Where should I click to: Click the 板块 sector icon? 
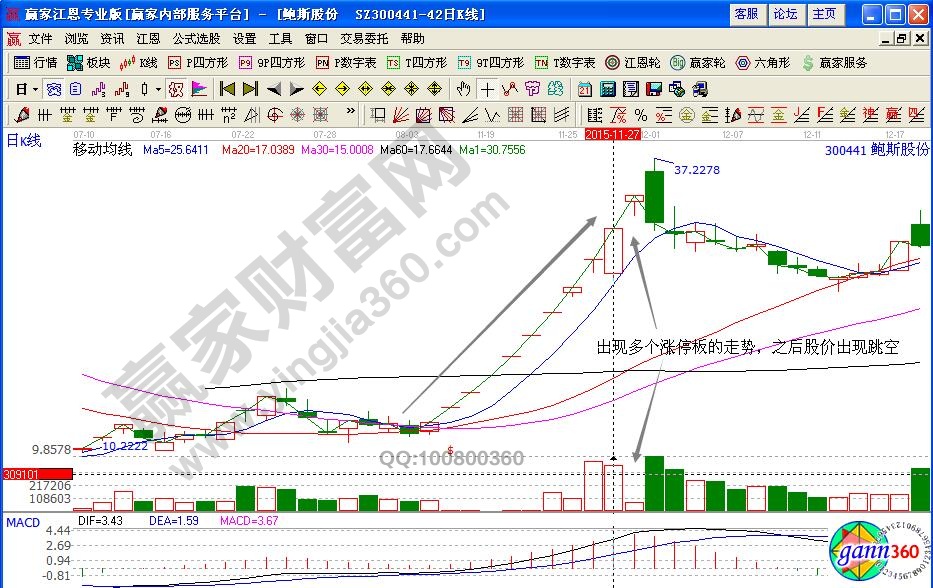pos(88,63)
